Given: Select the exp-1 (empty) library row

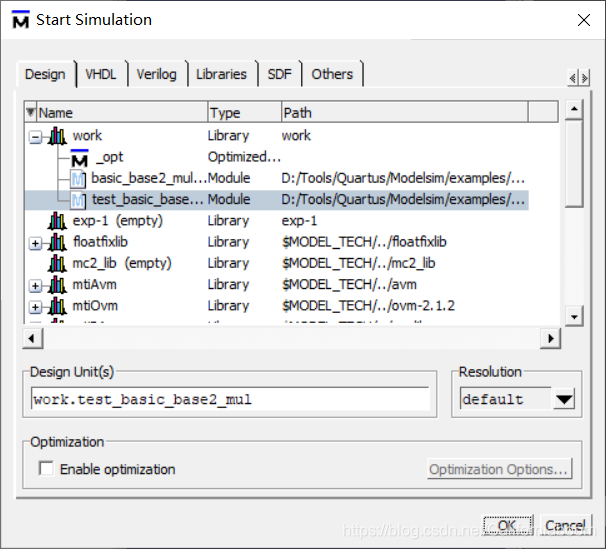Looking at the screenshot, I should tap(276, 221).
